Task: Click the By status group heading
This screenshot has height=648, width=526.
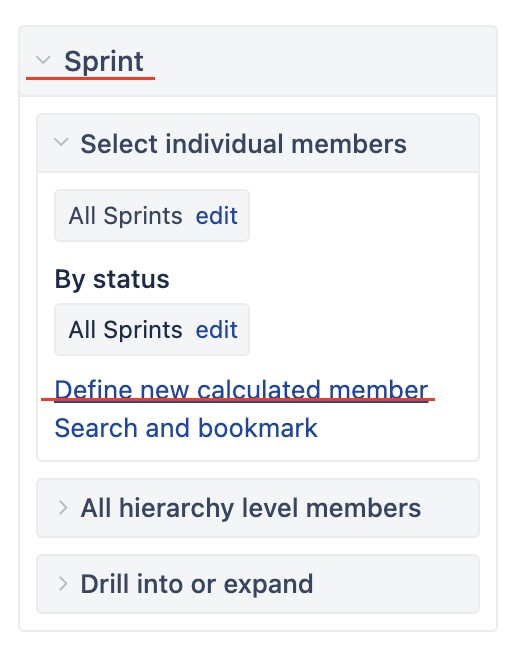Action: click(112, 279)
